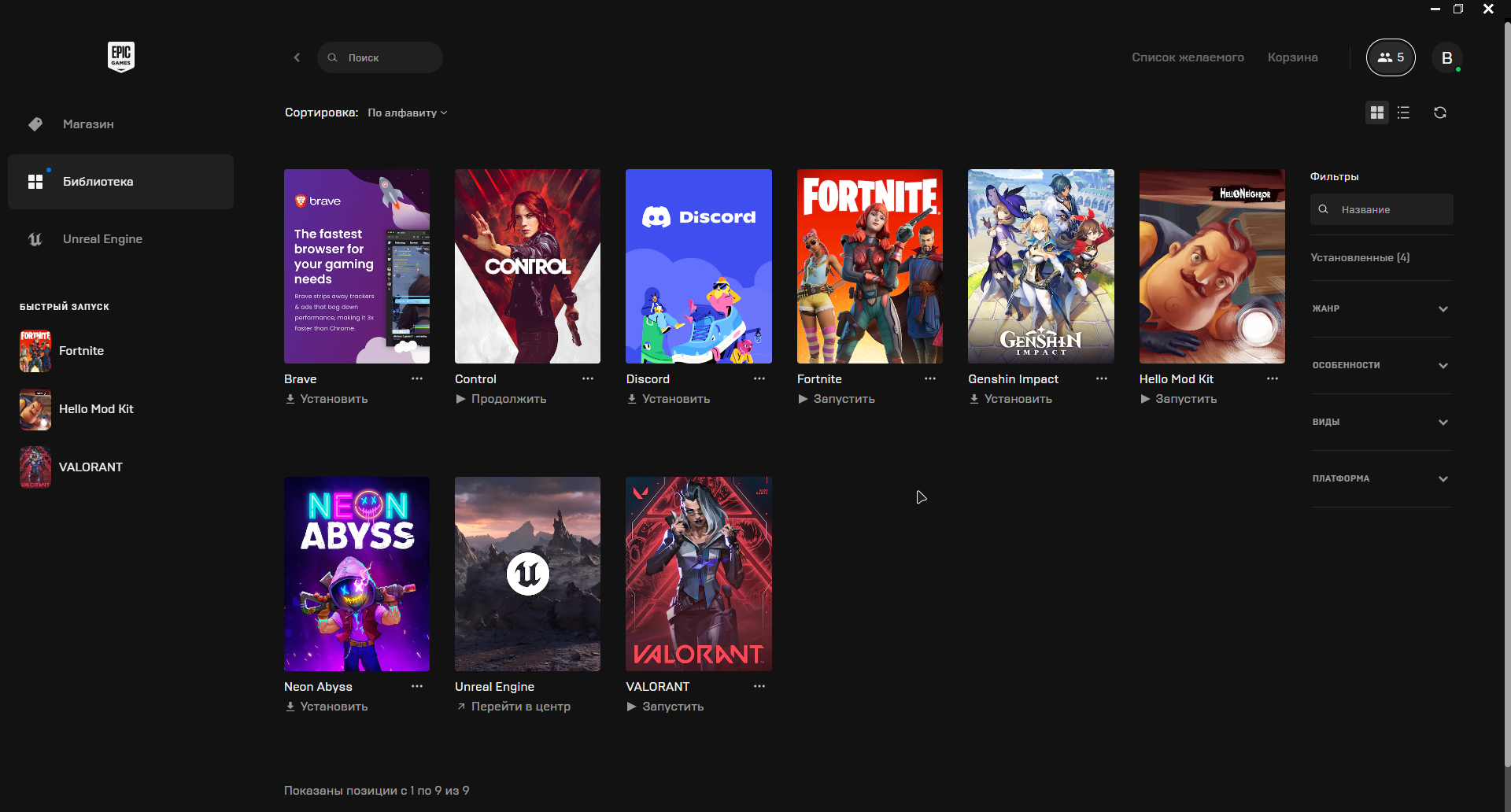Open the friends list button showing 5

(x=1391, y=57)
